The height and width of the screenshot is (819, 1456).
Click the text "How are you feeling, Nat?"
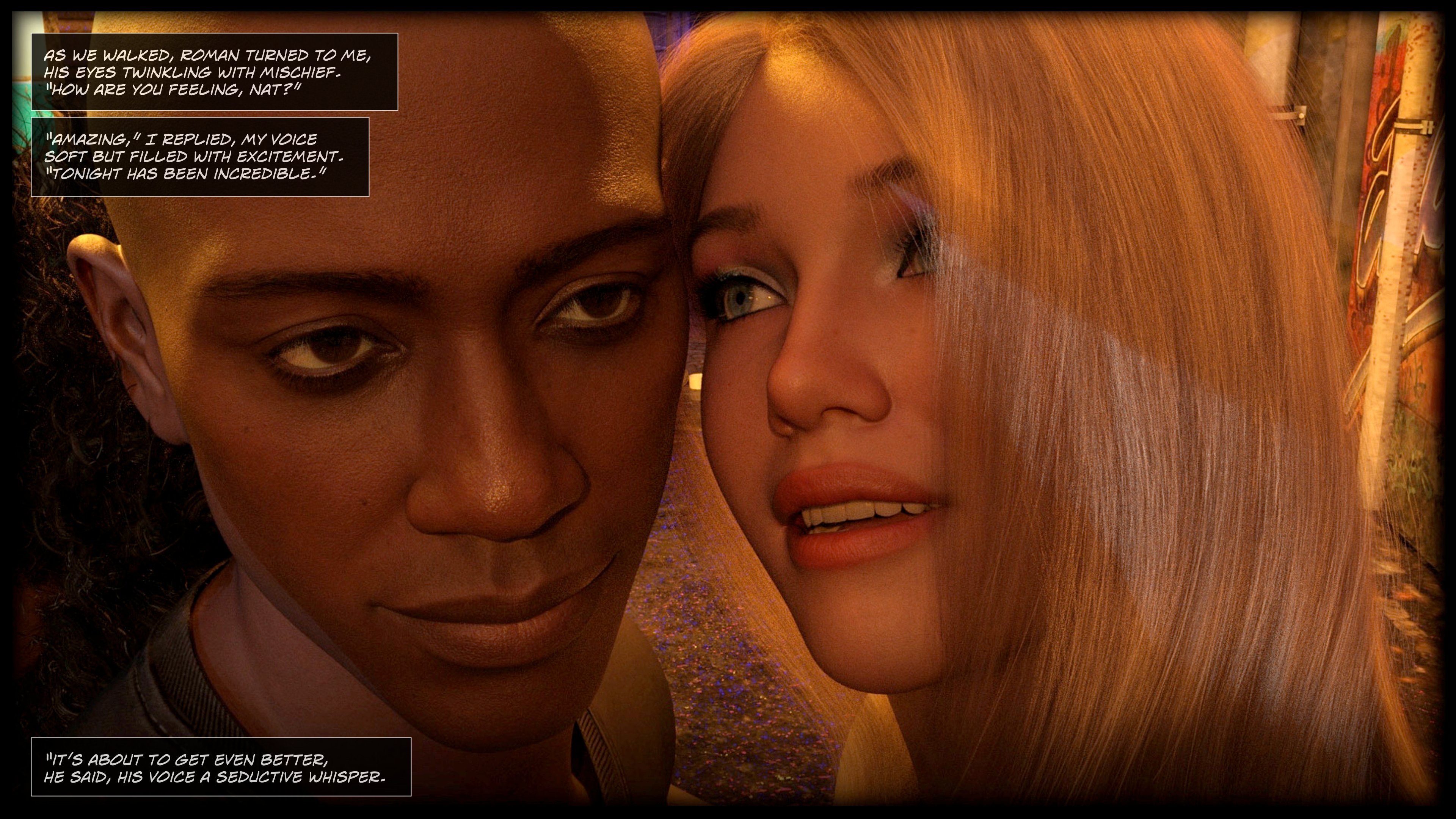click(x=173, y=89)
